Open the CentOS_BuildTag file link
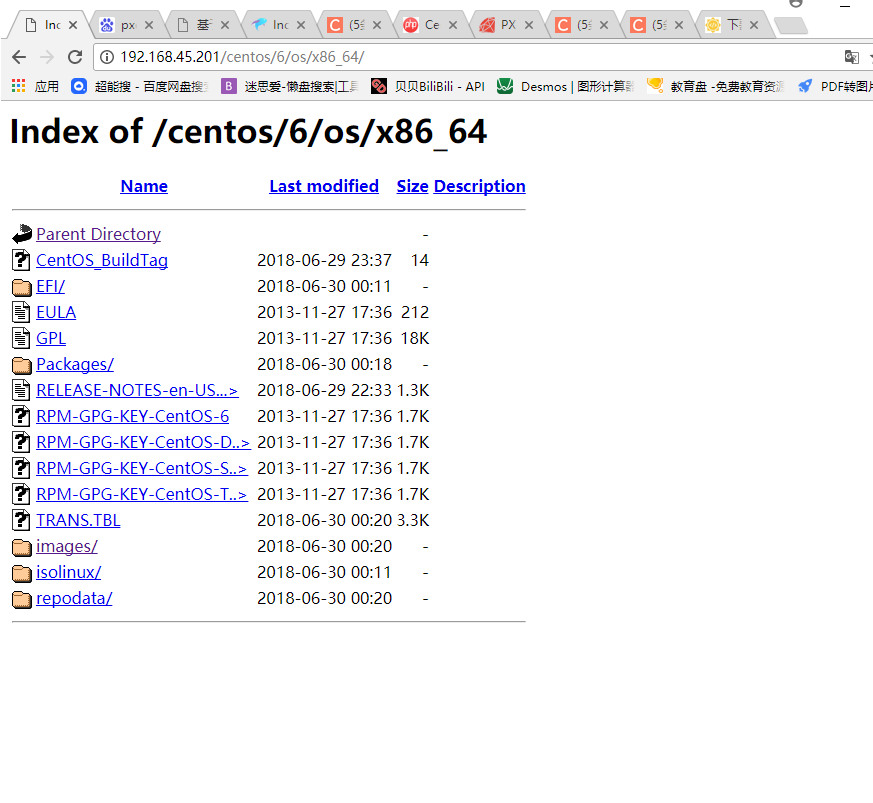 (x=102, y=261)
